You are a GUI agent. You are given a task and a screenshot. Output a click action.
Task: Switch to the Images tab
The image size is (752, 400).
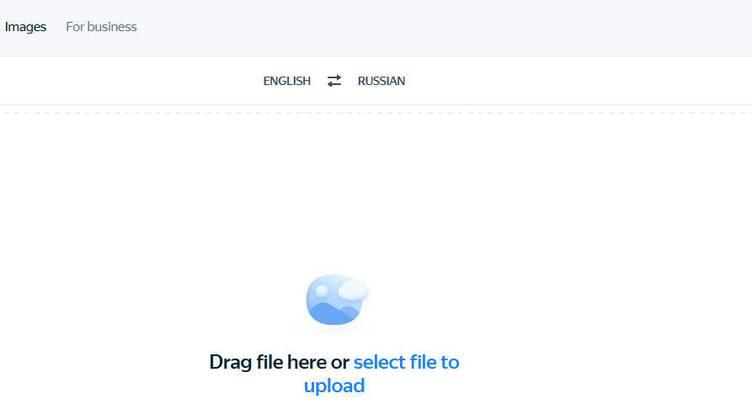click(25, 27)
